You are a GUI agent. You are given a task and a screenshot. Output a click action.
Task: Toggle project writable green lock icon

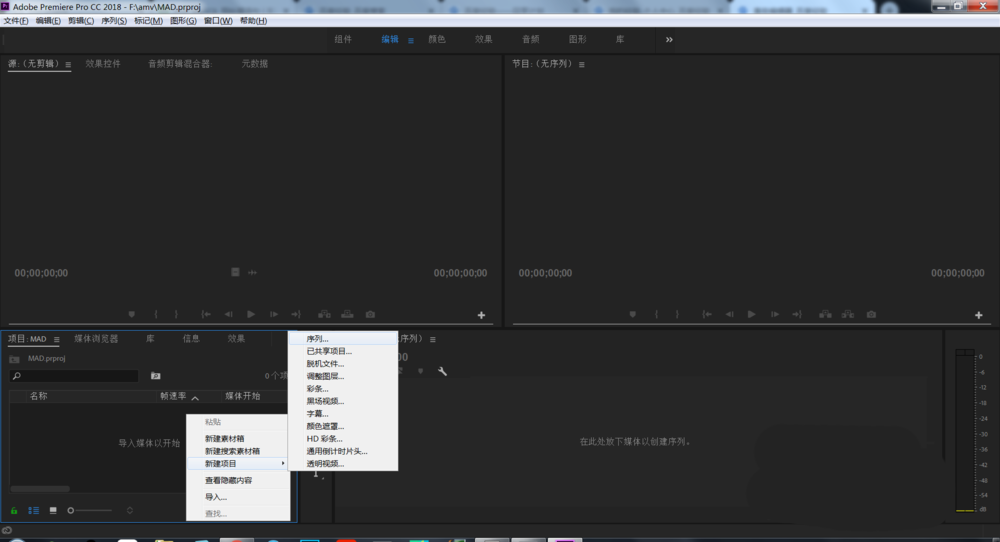(x=14, y=510)
